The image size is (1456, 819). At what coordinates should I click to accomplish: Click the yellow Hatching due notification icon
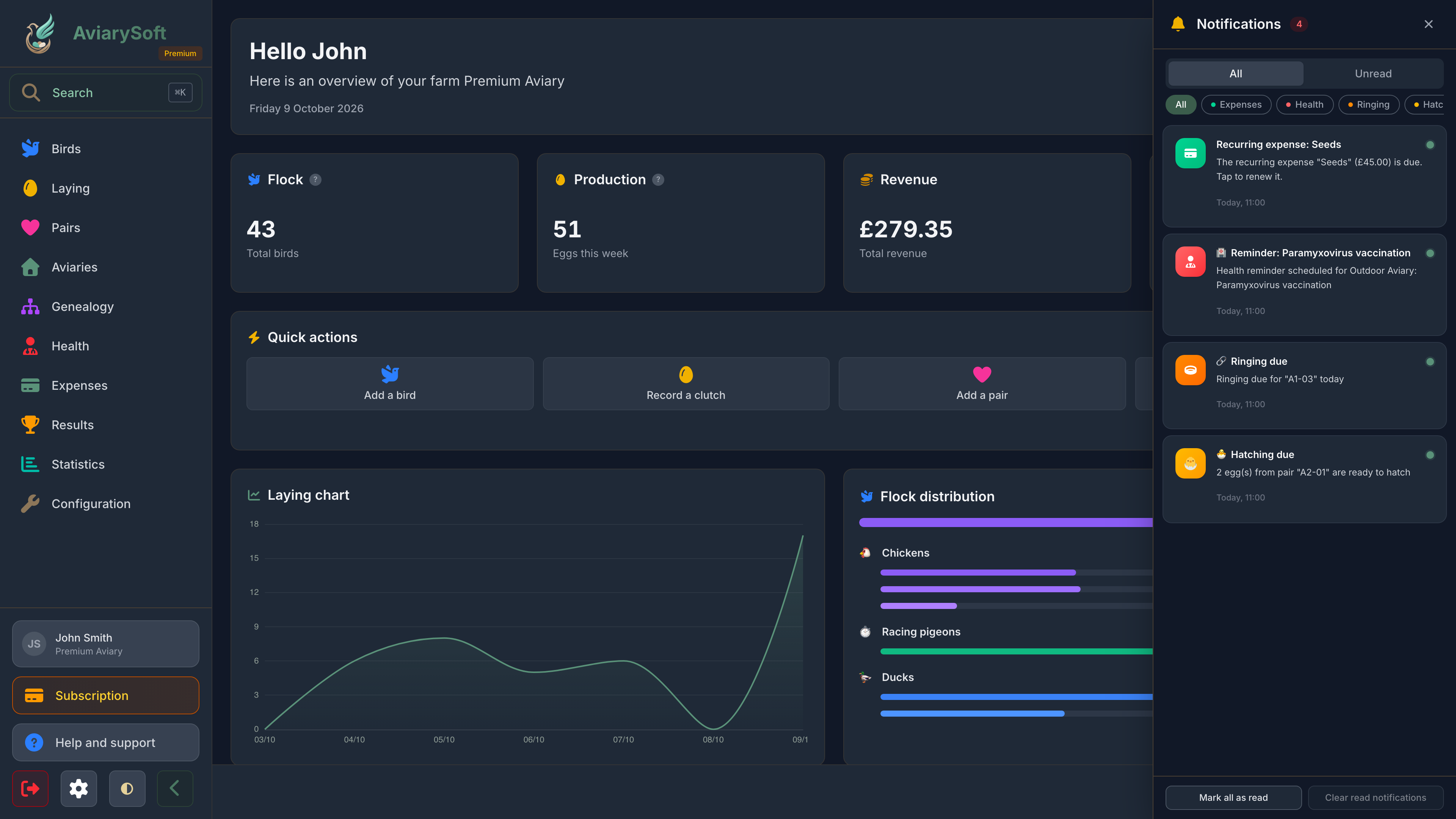(x=1190, y=463)
